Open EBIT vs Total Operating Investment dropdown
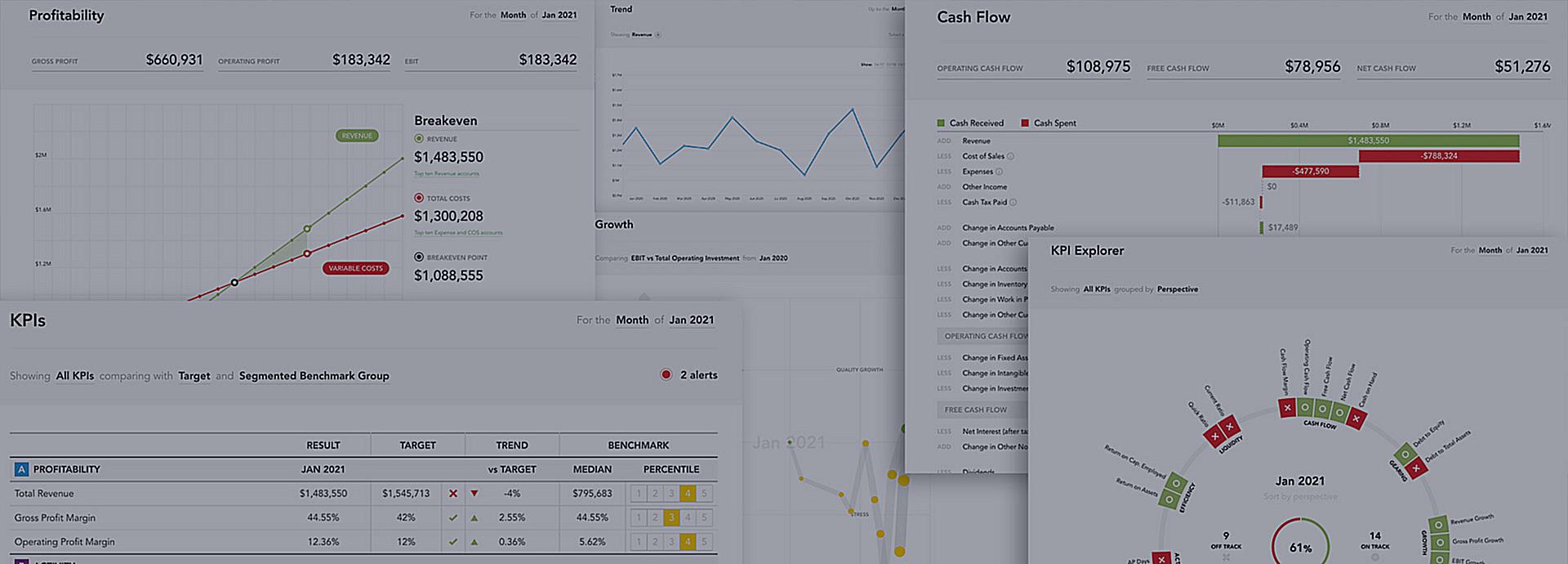1568x564 pixels. (x=685, y=258)
